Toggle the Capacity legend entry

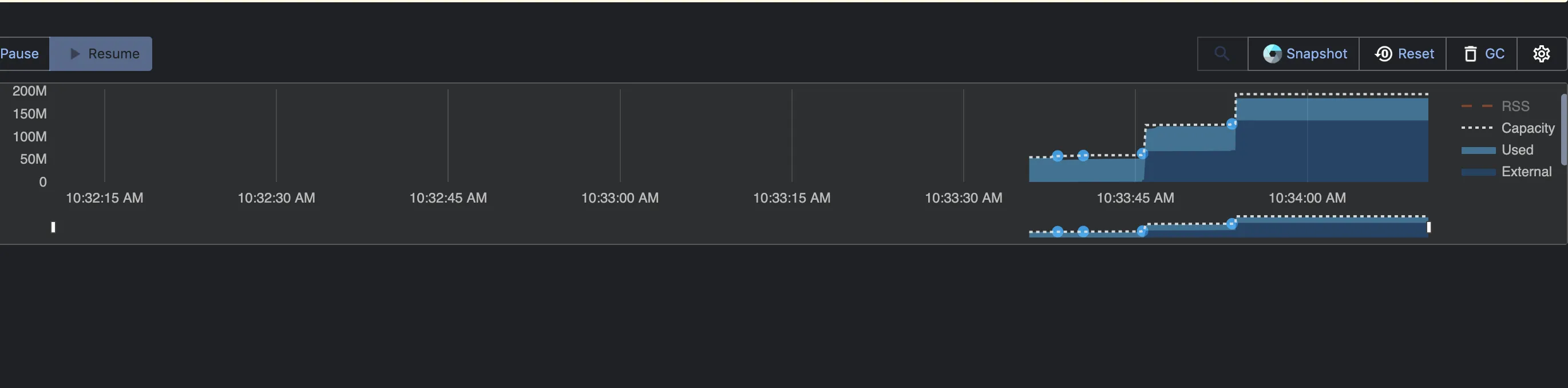pyautogui.click(x=1527, y=128)
